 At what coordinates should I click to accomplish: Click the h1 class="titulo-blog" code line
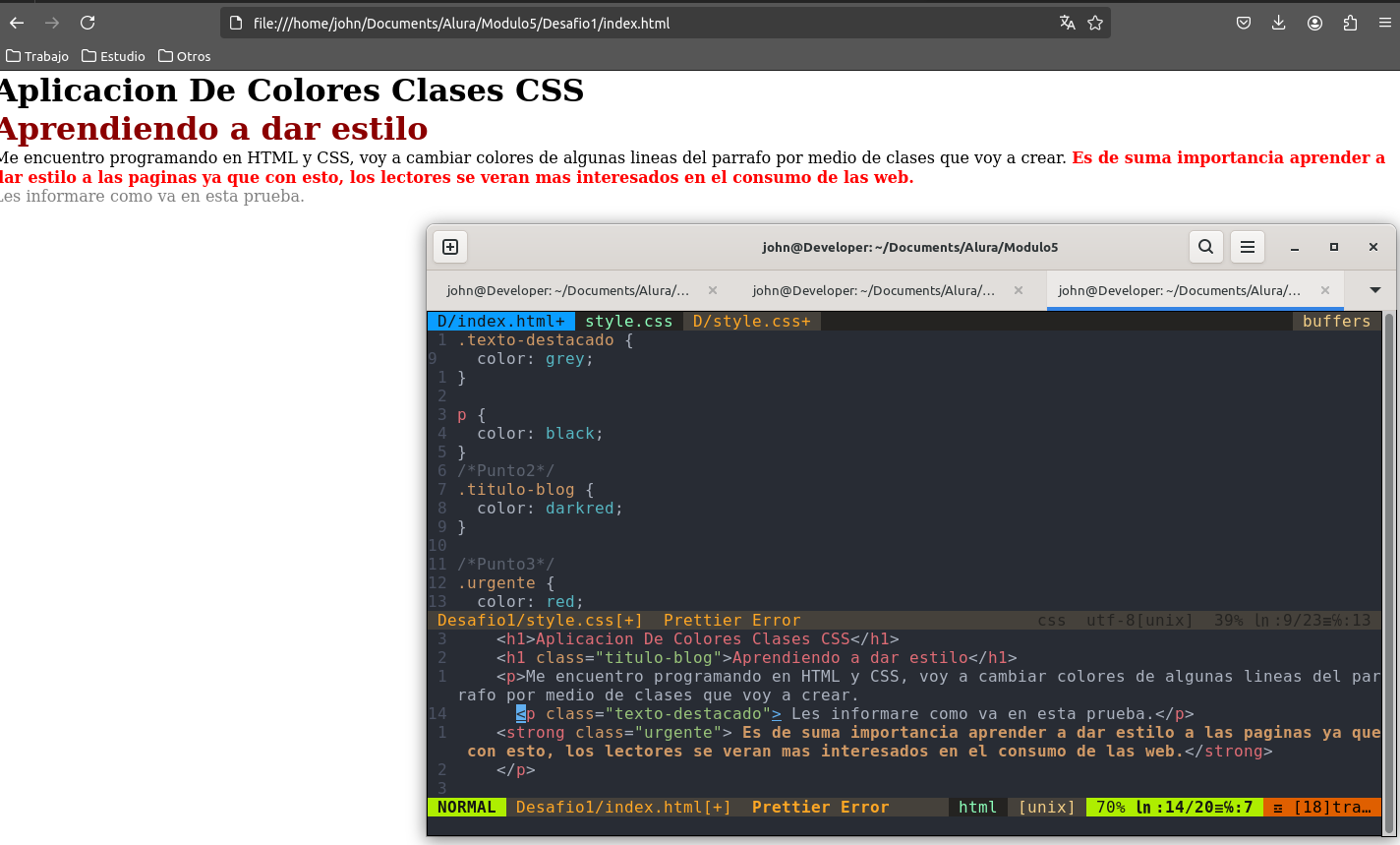coord(757,658)
